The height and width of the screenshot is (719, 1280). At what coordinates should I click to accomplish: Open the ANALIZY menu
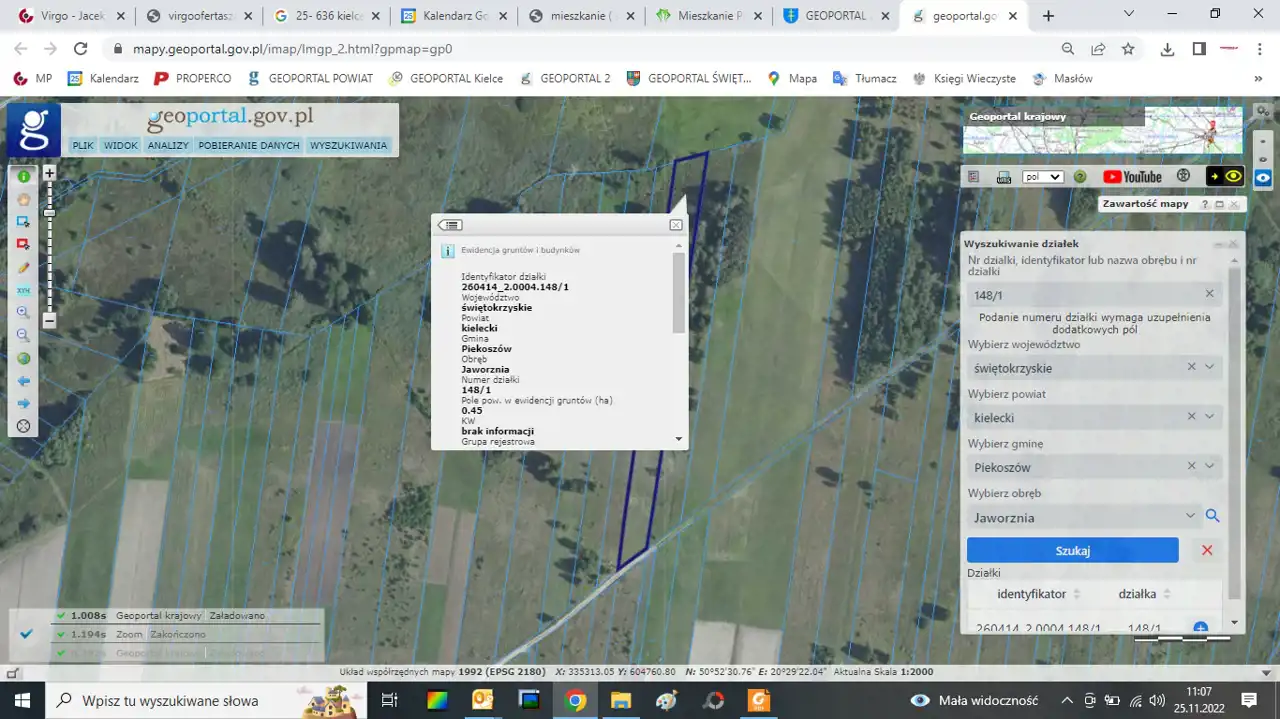[x=168, y=145]
